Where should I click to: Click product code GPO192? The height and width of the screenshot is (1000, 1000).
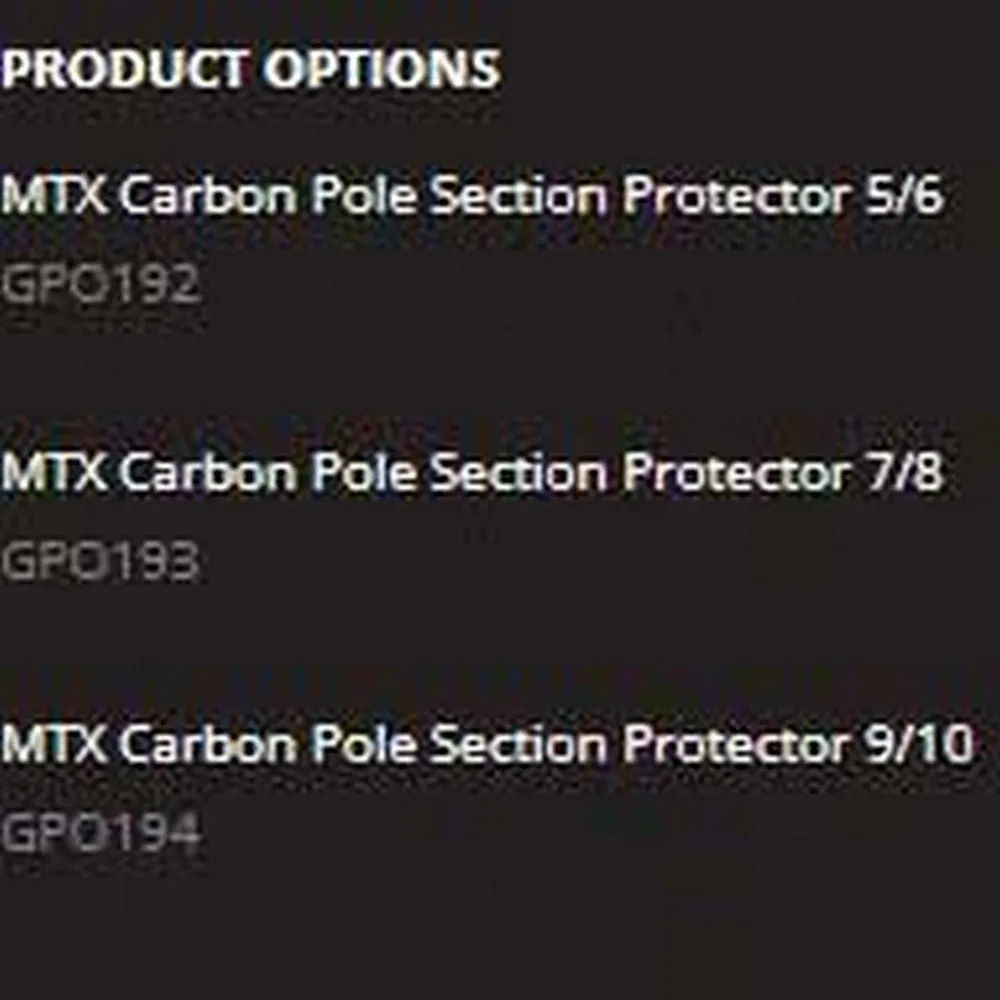[x=100, y=286]
